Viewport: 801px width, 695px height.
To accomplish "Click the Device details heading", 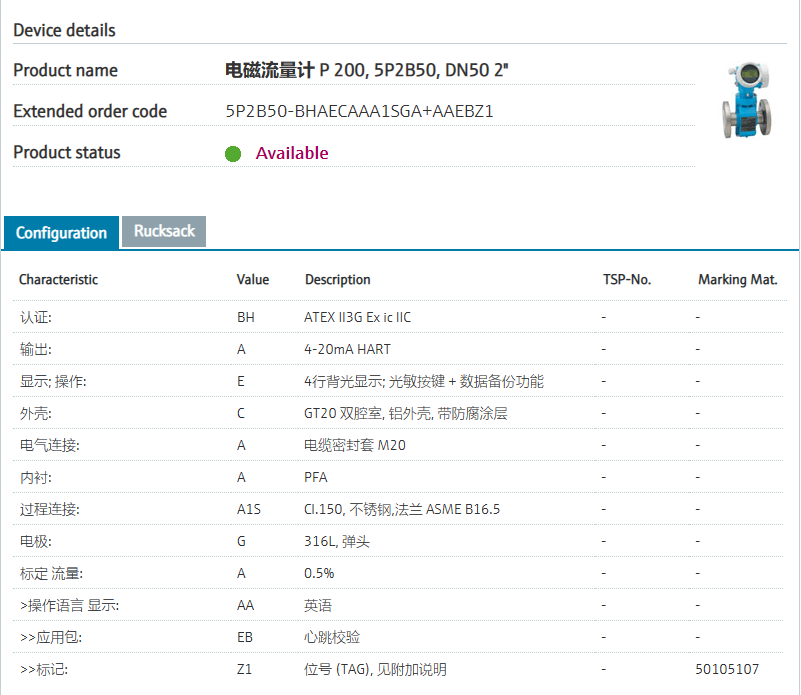I will 64,30.
